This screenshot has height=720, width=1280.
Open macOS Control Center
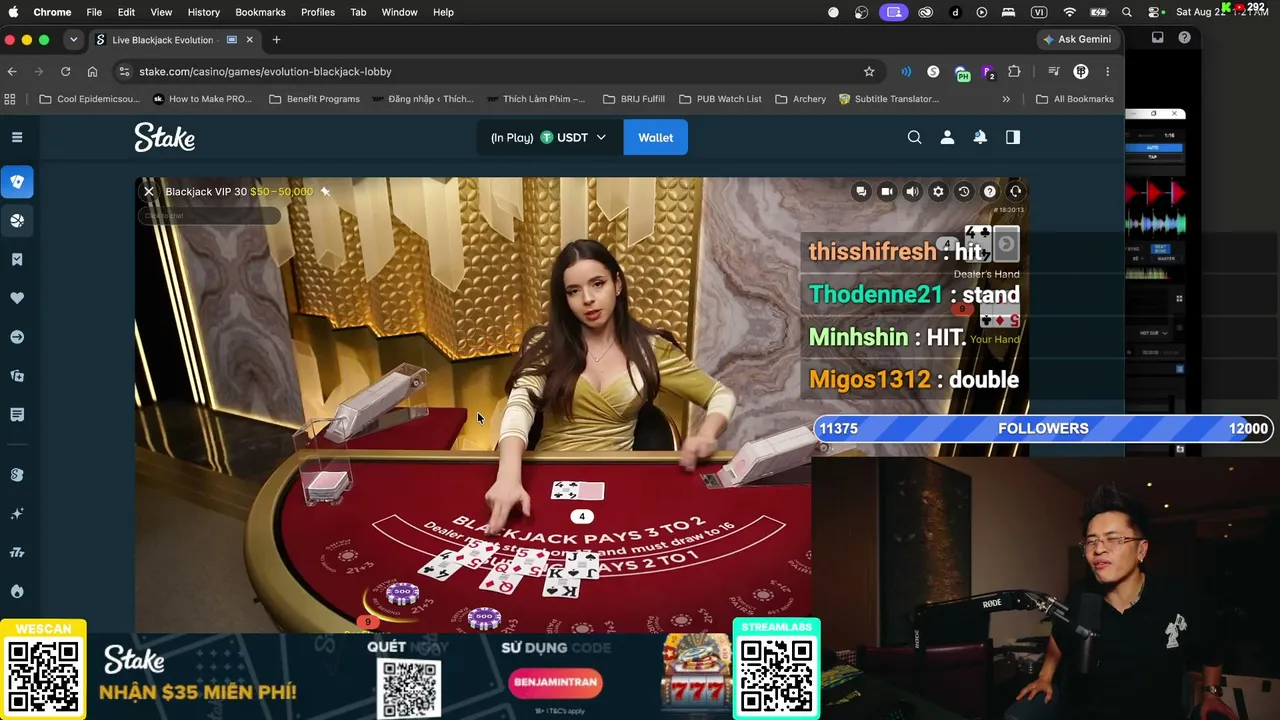[1155, 12]
